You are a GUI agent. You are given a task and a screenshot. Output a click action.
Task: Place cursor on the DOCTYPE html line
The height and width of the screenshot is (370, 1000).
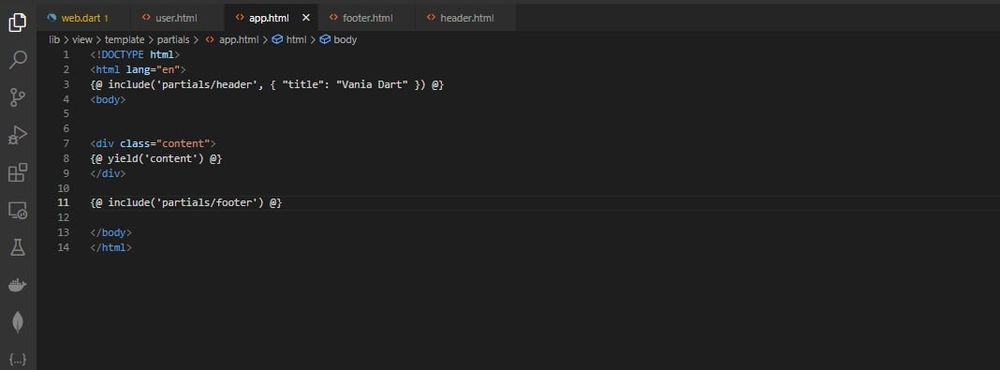tap(135, 54)
